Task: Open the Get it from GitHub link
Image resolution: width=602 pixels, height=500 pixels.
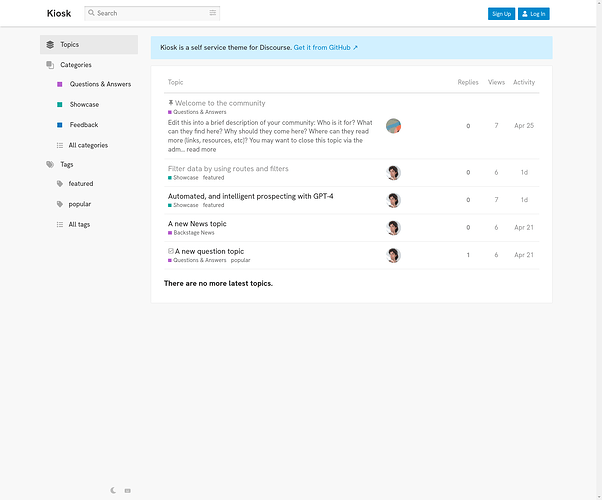Action: (x=325, y=47)
